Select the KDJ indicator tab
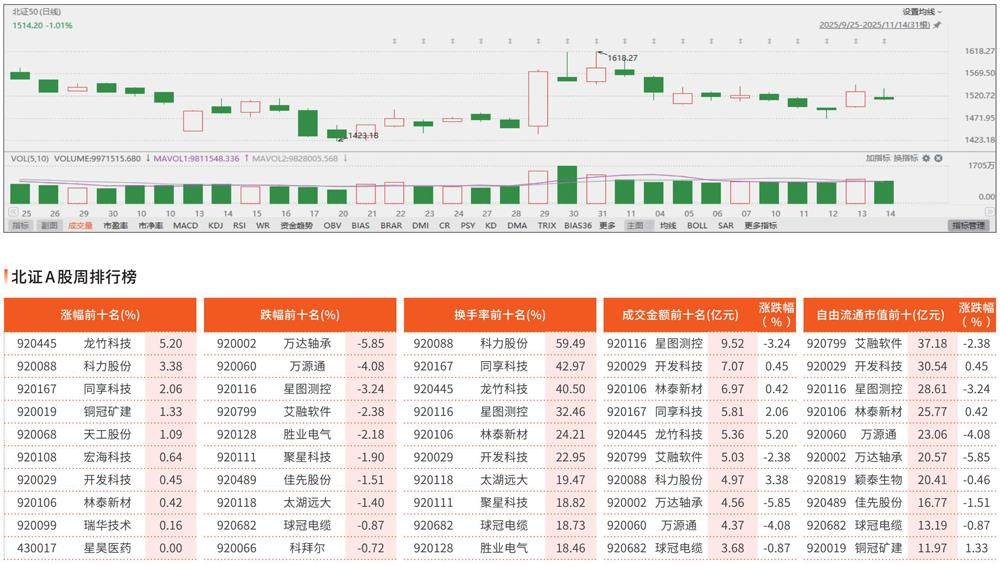The height and width of the screenshot is (567, 1000). 215,226
